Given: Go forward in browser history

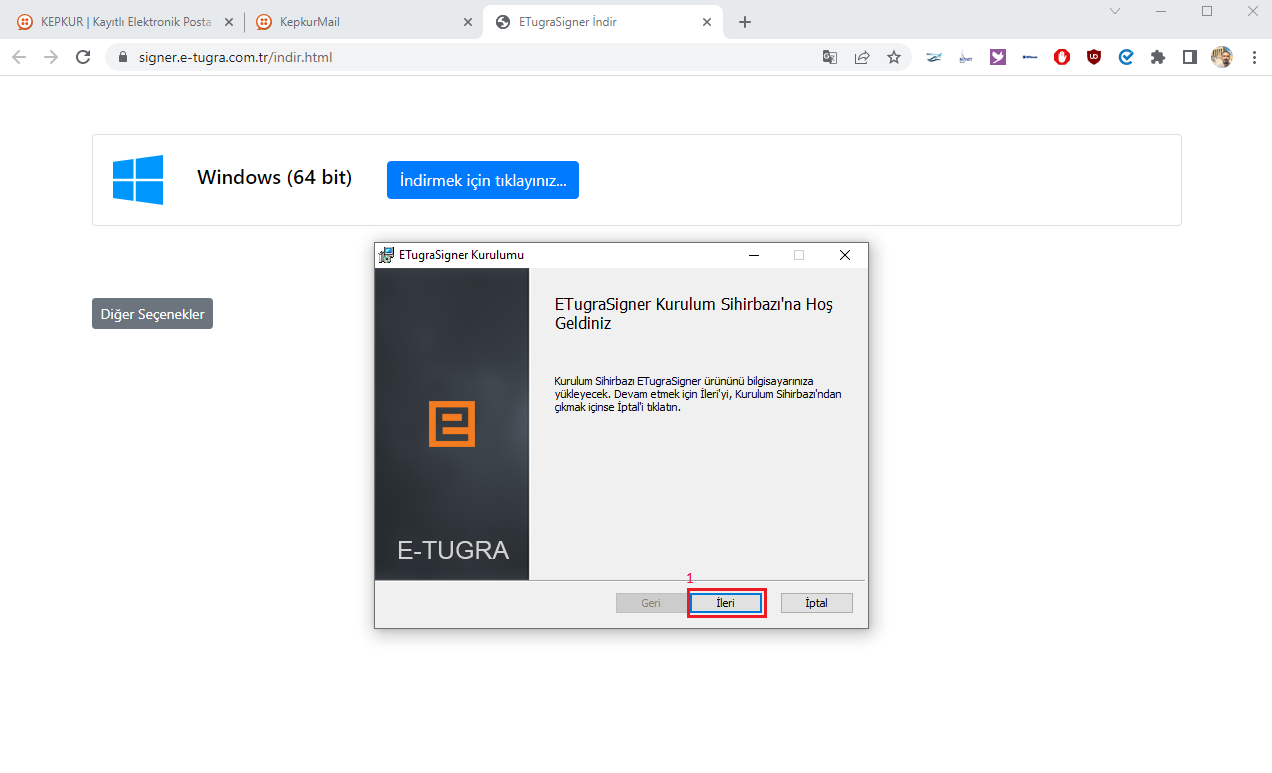Looking at the screenshot, I should click(51, 57).
